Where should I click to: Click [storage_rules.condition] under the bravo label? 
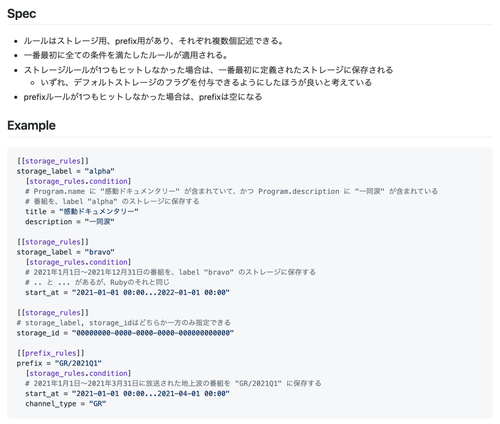click(78, 262)
